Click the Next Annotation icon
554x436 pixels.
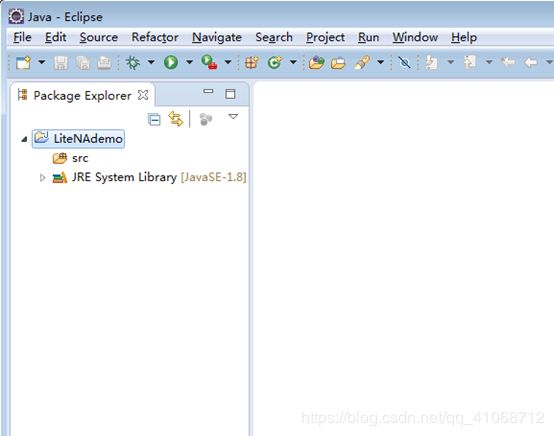point(431,63)
